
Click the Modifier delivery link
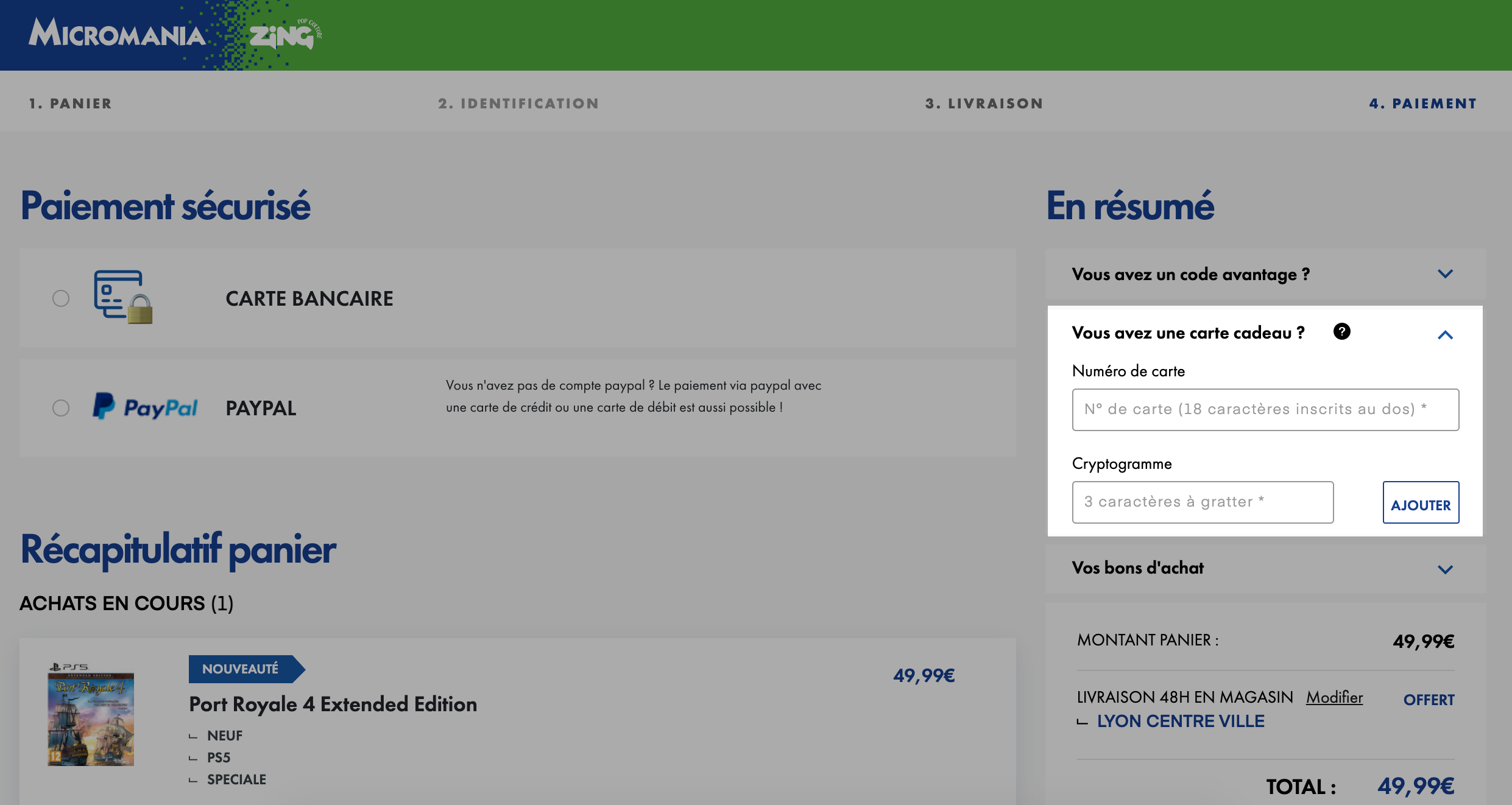[x=1334, y=697]
